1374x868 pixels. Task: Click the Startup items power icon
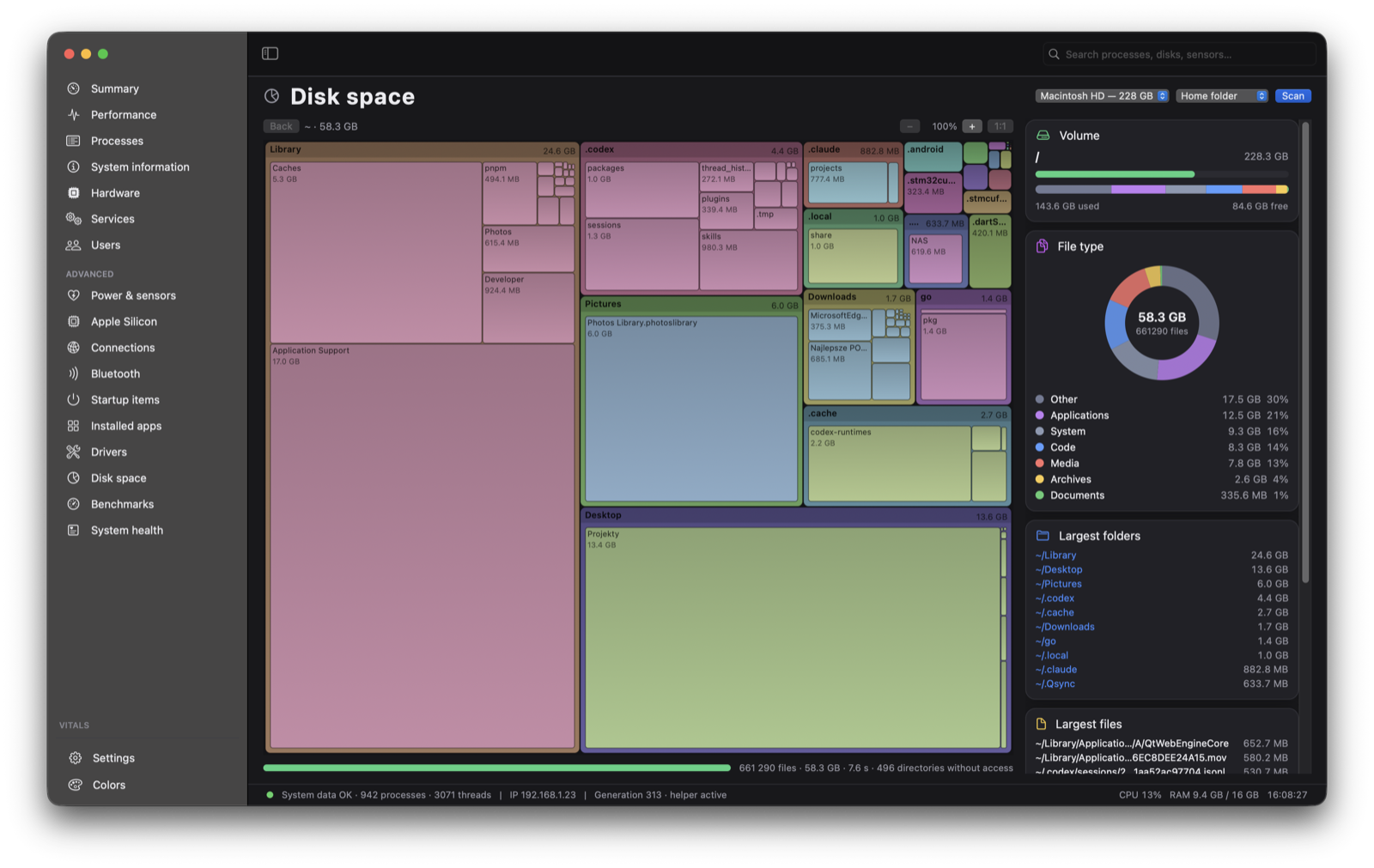tap(74, 399)
